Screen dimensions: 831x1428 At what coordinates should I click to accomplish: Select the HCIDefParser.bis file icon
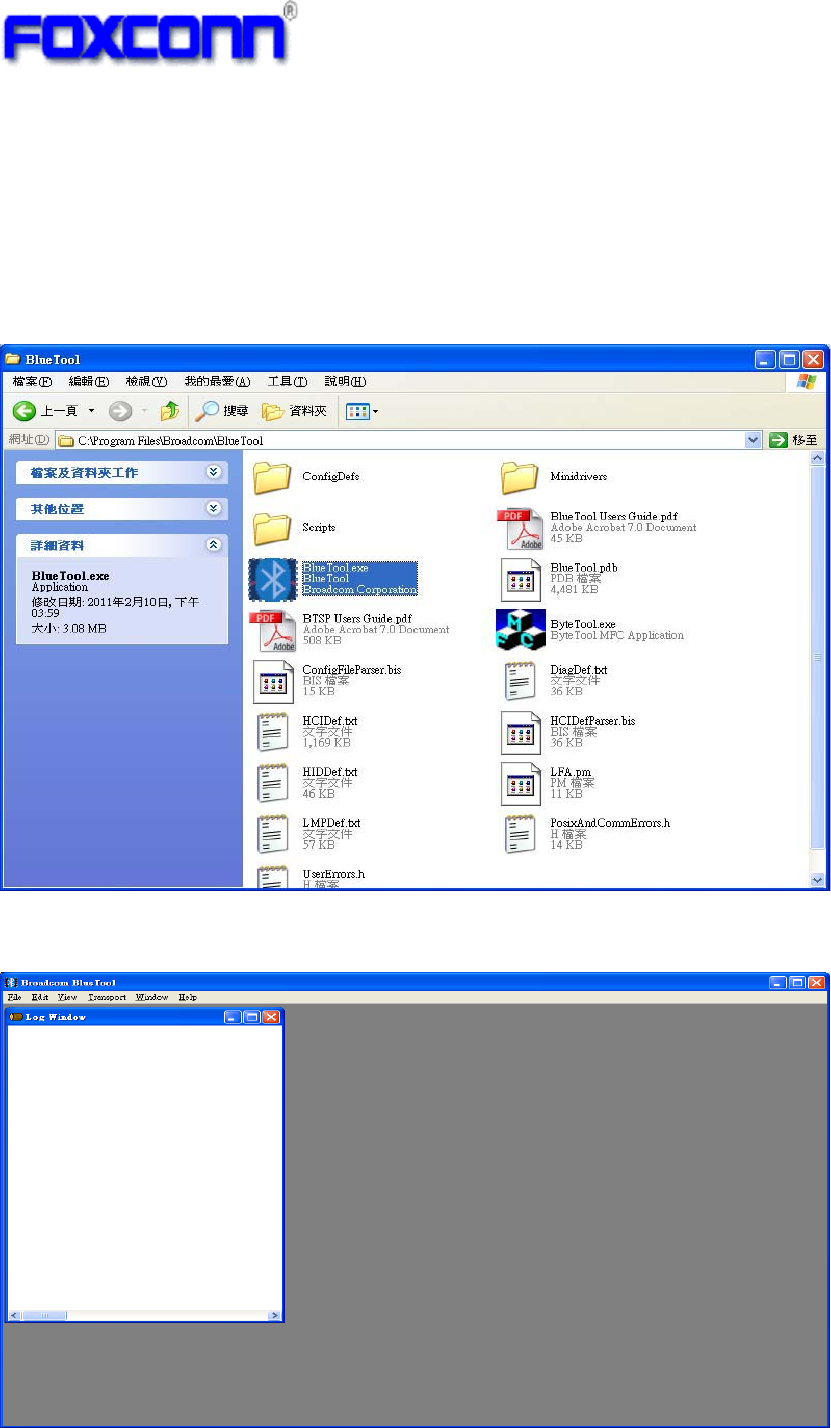pos(520,733)
